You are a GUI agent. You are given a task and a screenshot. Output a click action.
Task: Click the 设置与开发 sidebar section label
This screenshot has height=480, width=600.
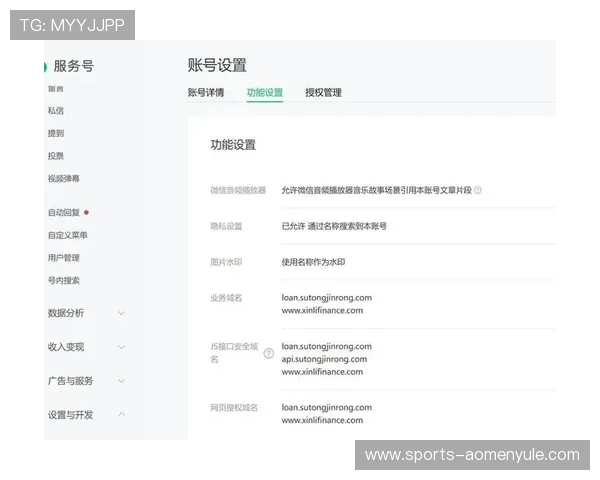tap(70, 415)
